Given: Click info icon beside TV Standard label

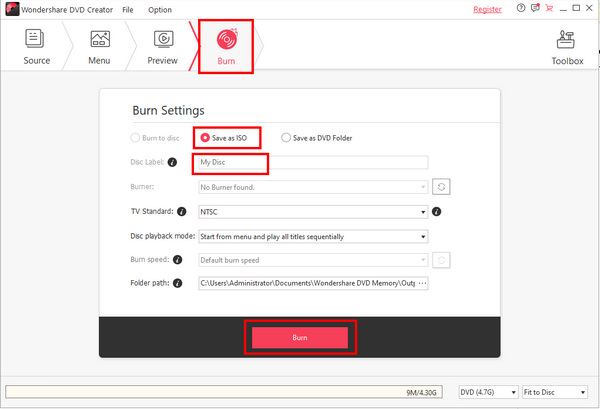Looking at the screenshot, I should pos(182,212).
